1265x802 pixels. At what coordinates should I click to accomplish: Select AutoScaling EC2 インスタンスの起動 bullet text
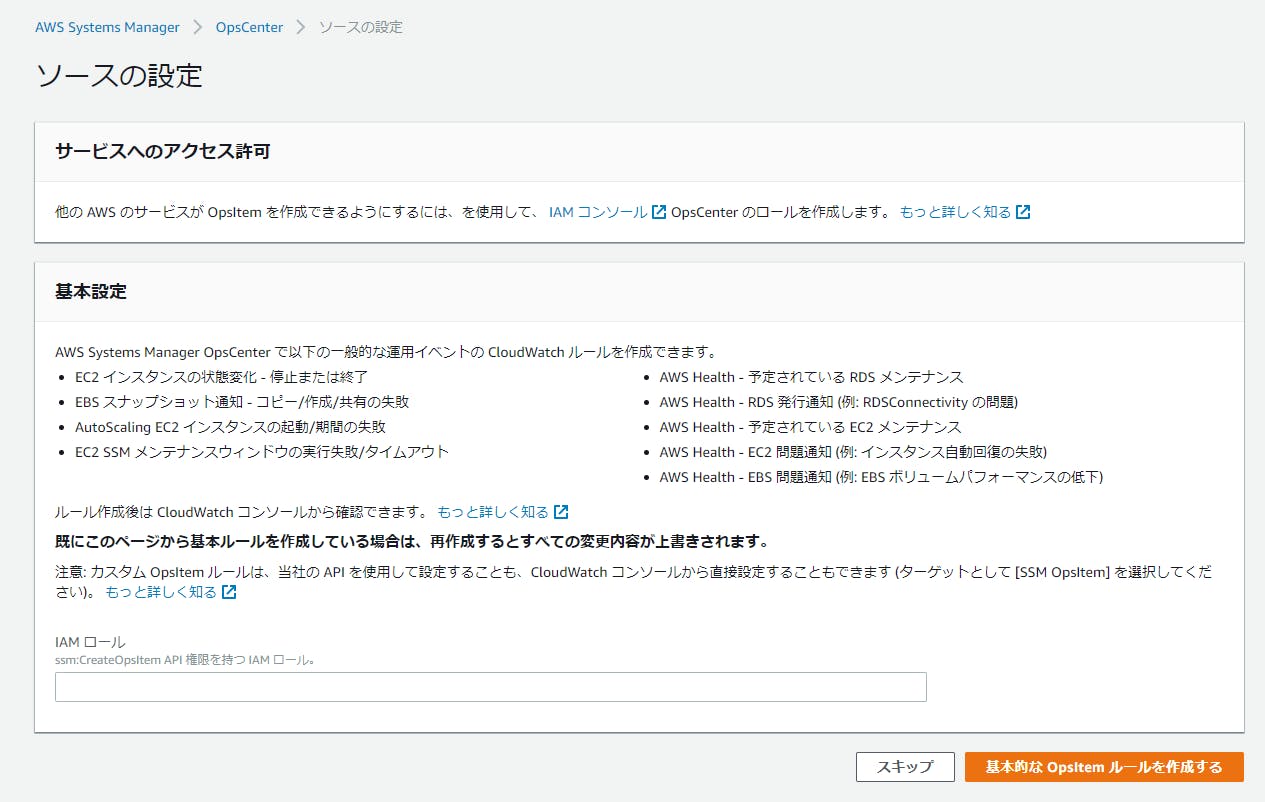click(x=230, y=427)
